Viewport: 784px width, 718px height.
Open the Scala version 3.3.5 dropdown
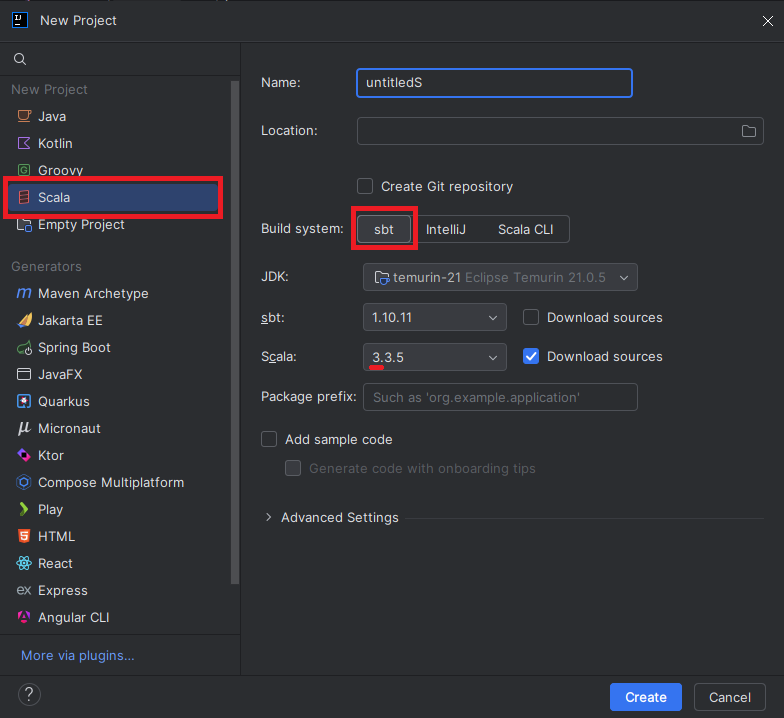tap(434, 357)
